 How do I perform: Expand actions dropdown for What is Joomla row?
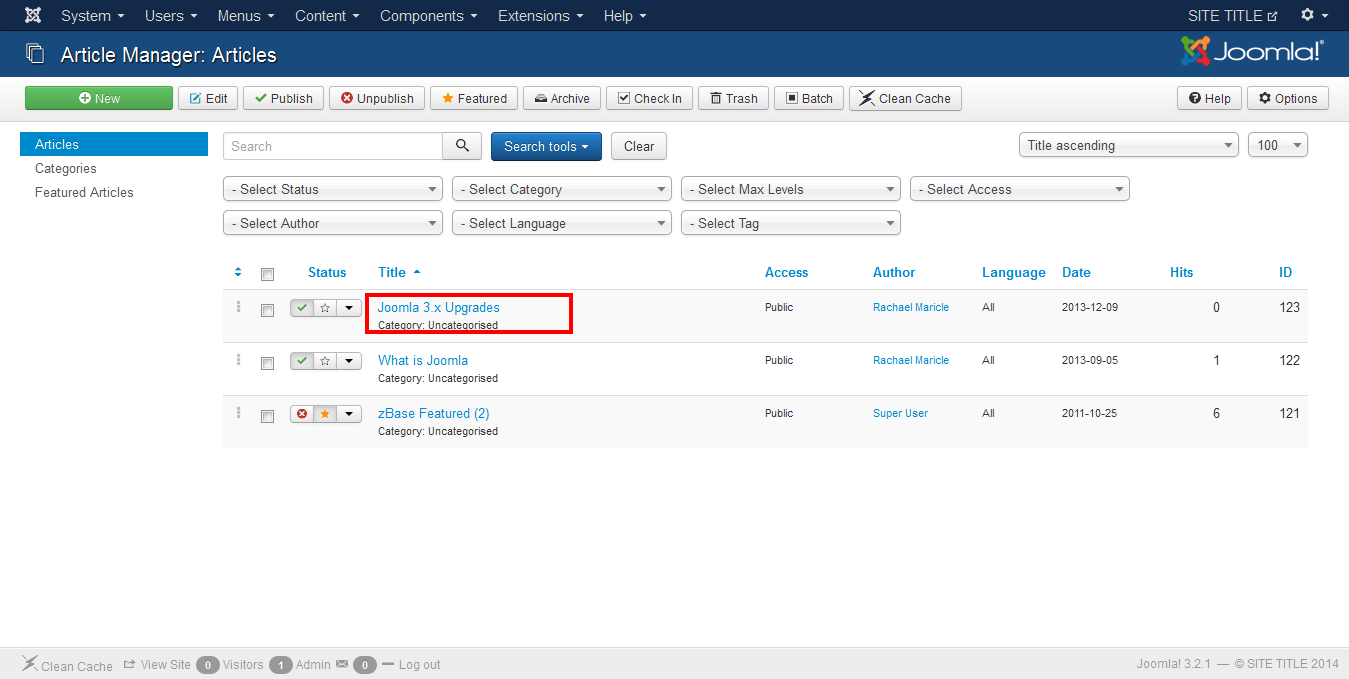point(349,361)
